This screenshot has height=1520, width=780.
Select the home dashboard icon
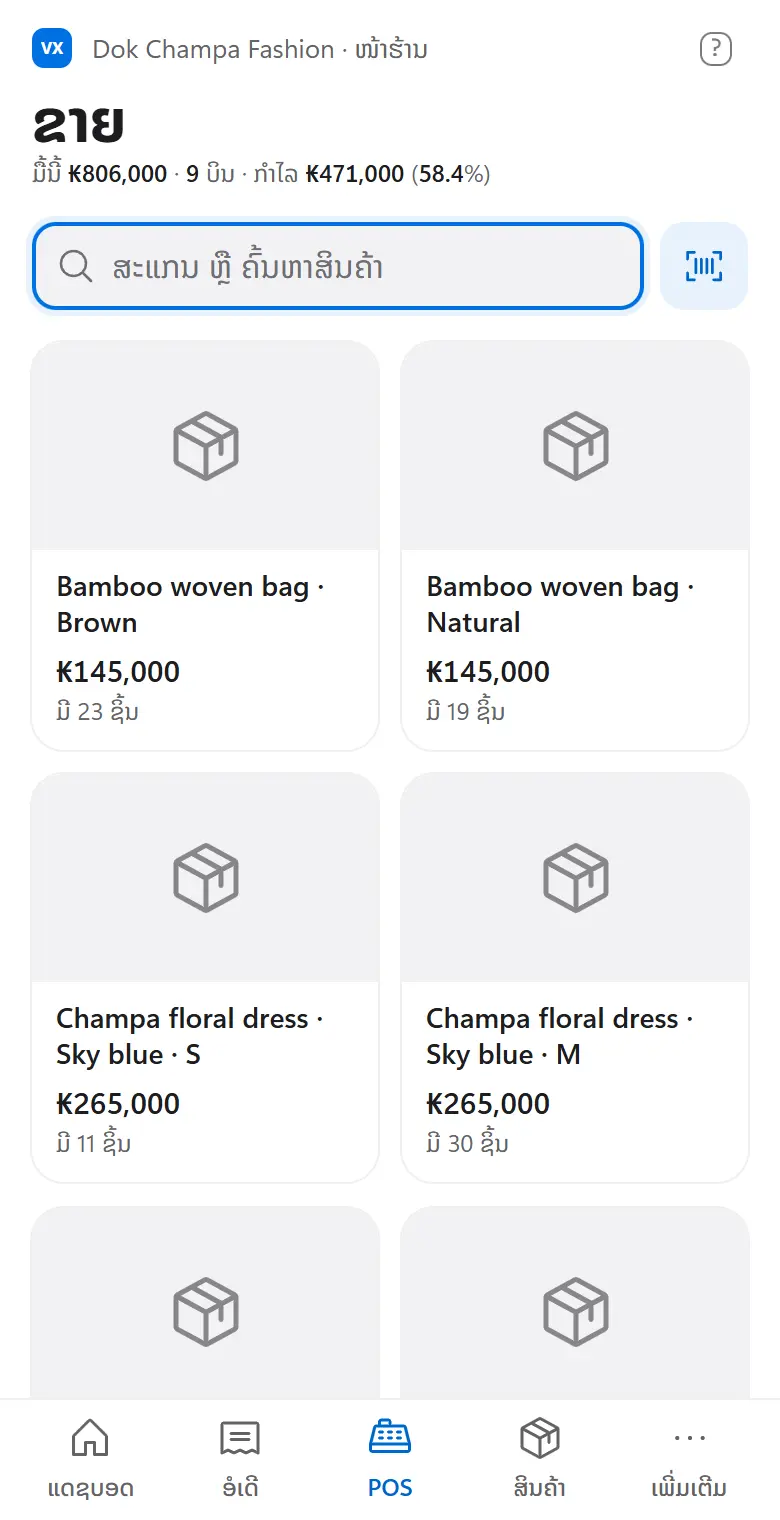coord(90,1439)
